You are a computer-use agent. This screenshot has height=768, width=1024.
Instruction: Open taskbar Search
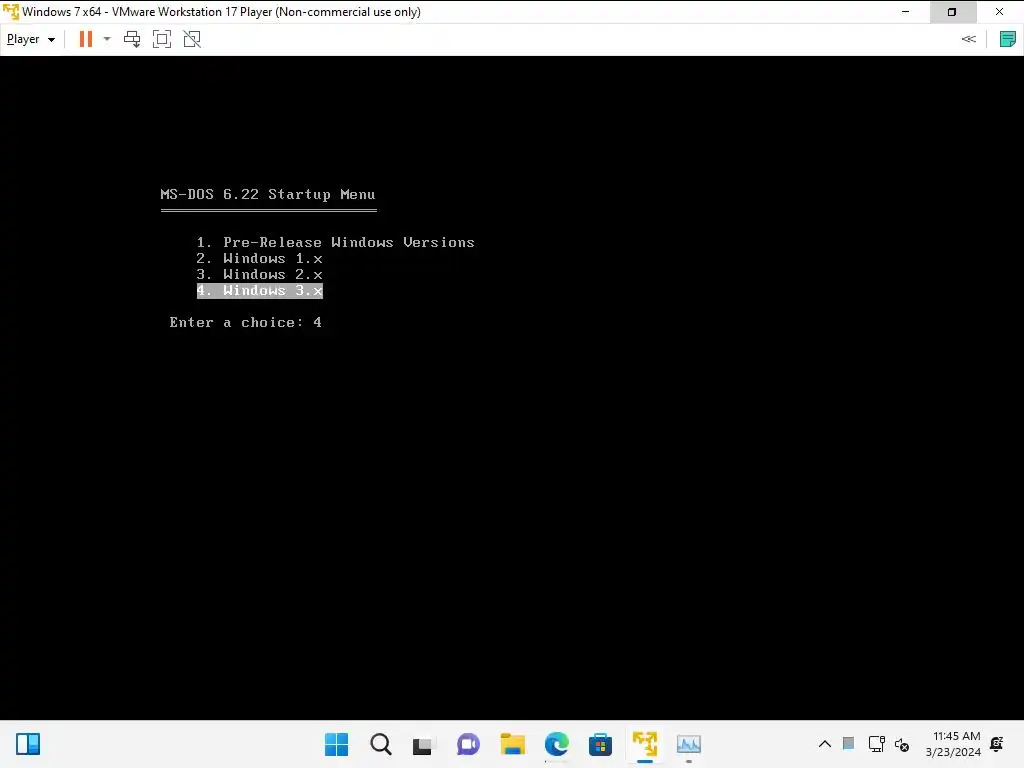[x=380, y=744]
